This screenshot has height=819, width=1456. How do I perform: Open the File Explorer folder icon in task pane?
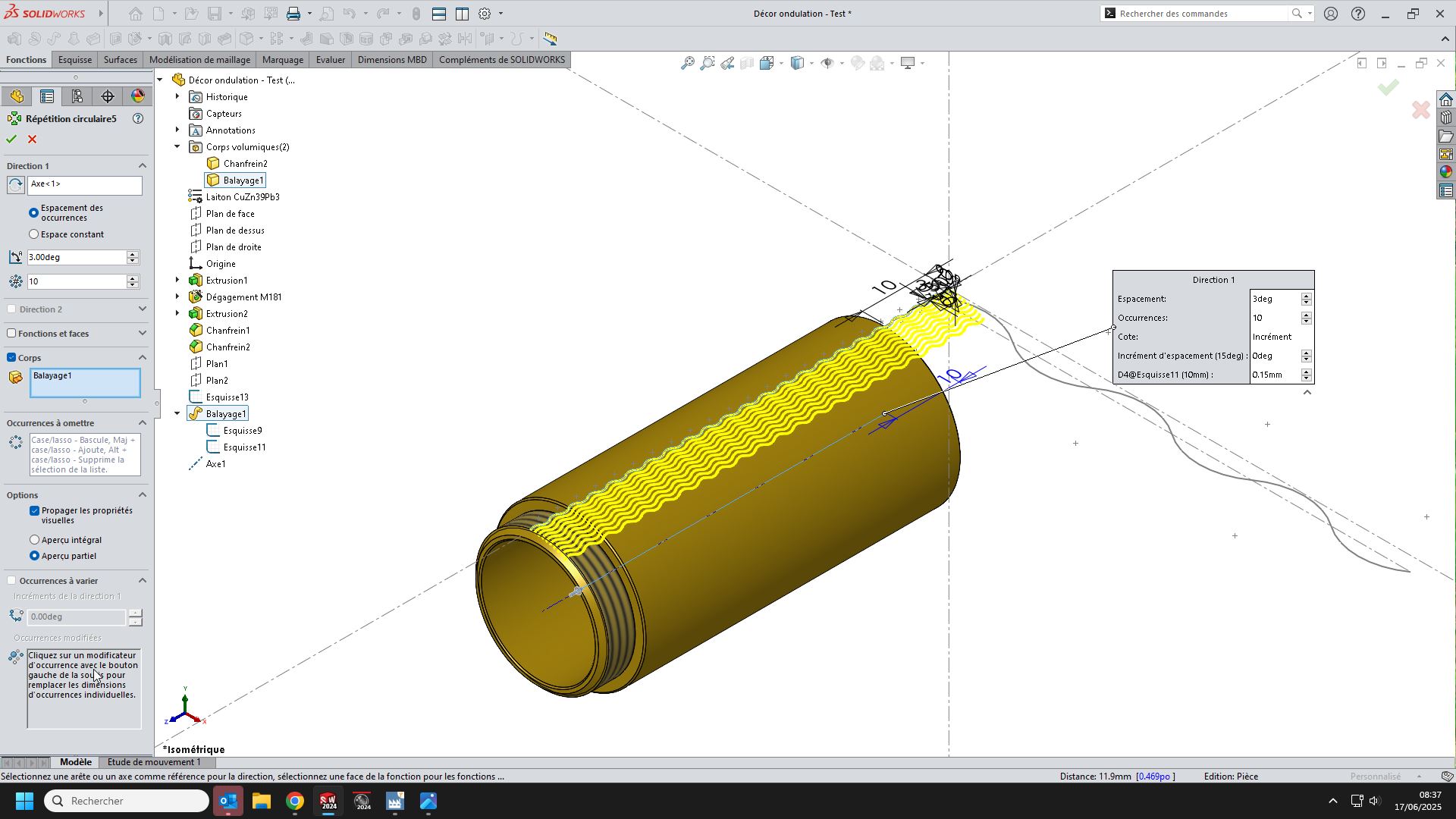click(x=1446, y=136)
